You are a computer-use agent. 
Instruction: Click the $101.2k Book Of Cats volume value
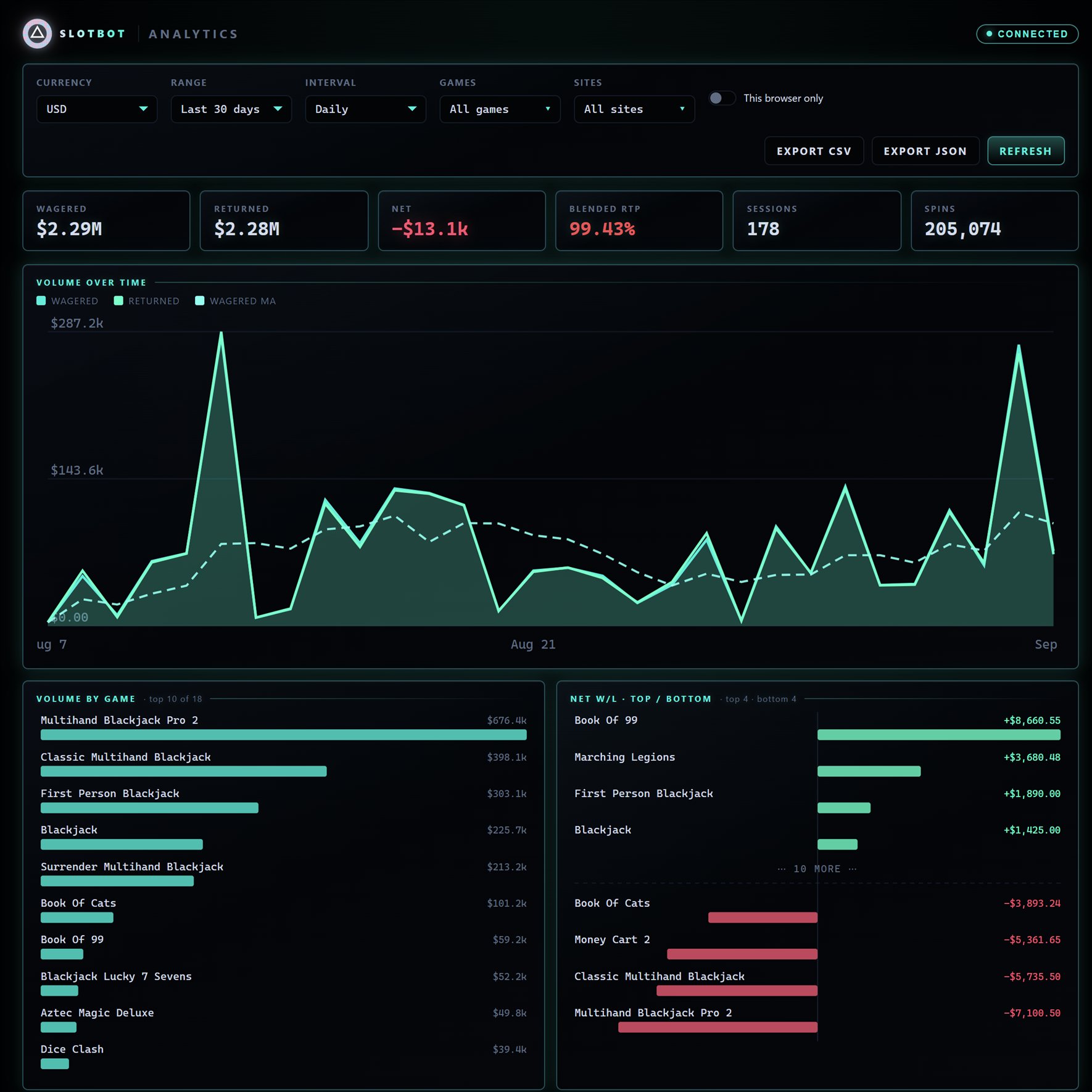click(507, 903)
